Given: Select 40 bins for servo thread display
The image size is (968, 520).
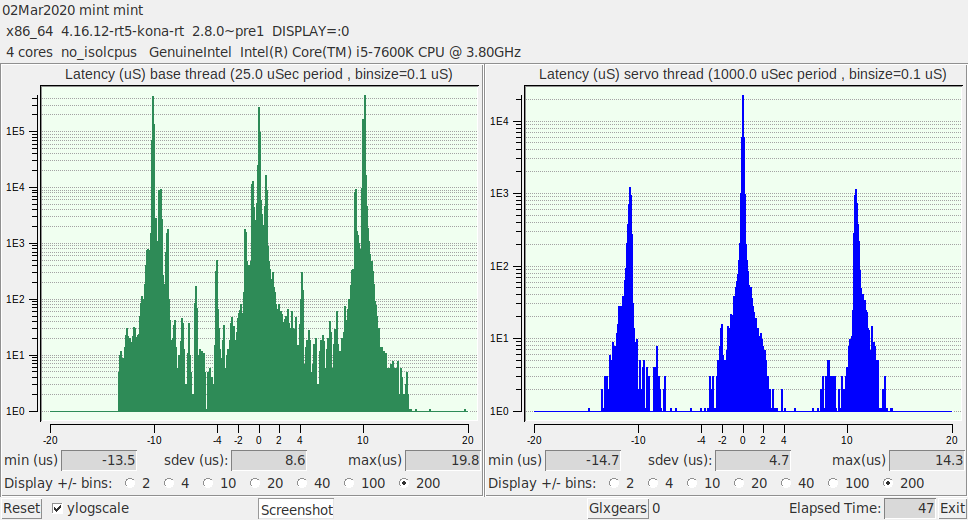Looking at the screenshot, I should [786, 483].
